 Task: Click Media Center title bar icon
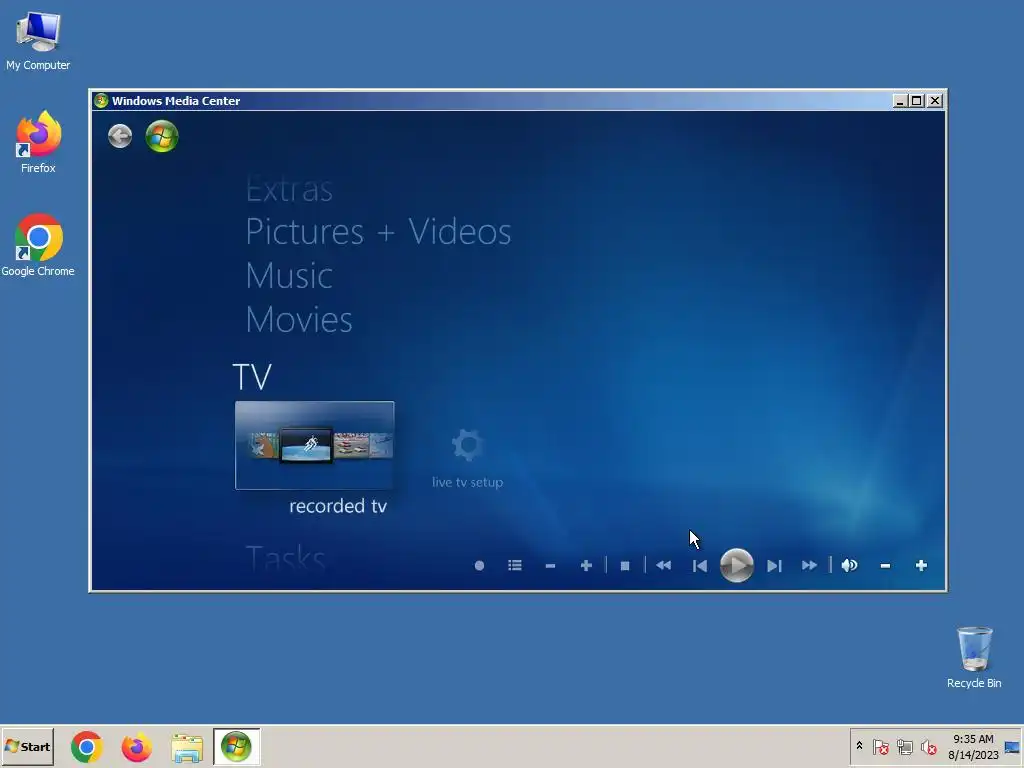(101, 101)
